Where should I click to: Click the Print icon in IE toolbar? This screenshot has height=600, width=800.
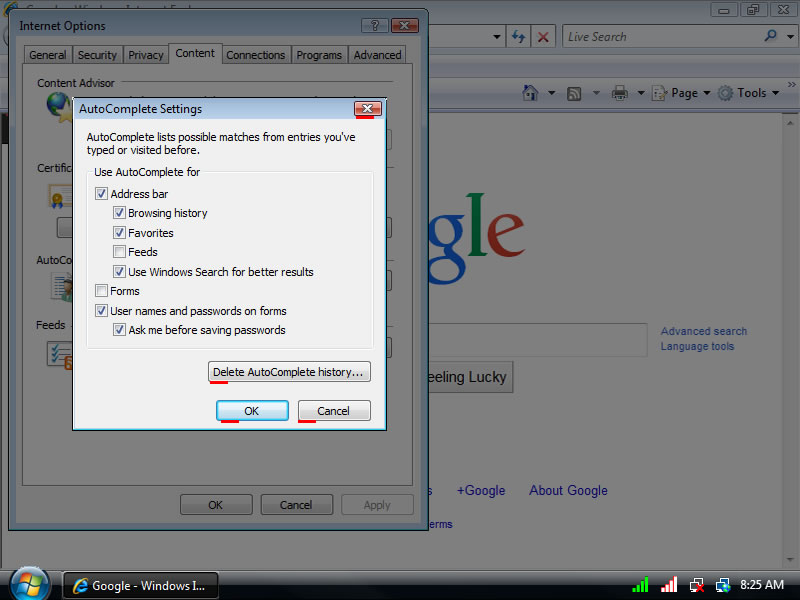(x=620, y=93)
